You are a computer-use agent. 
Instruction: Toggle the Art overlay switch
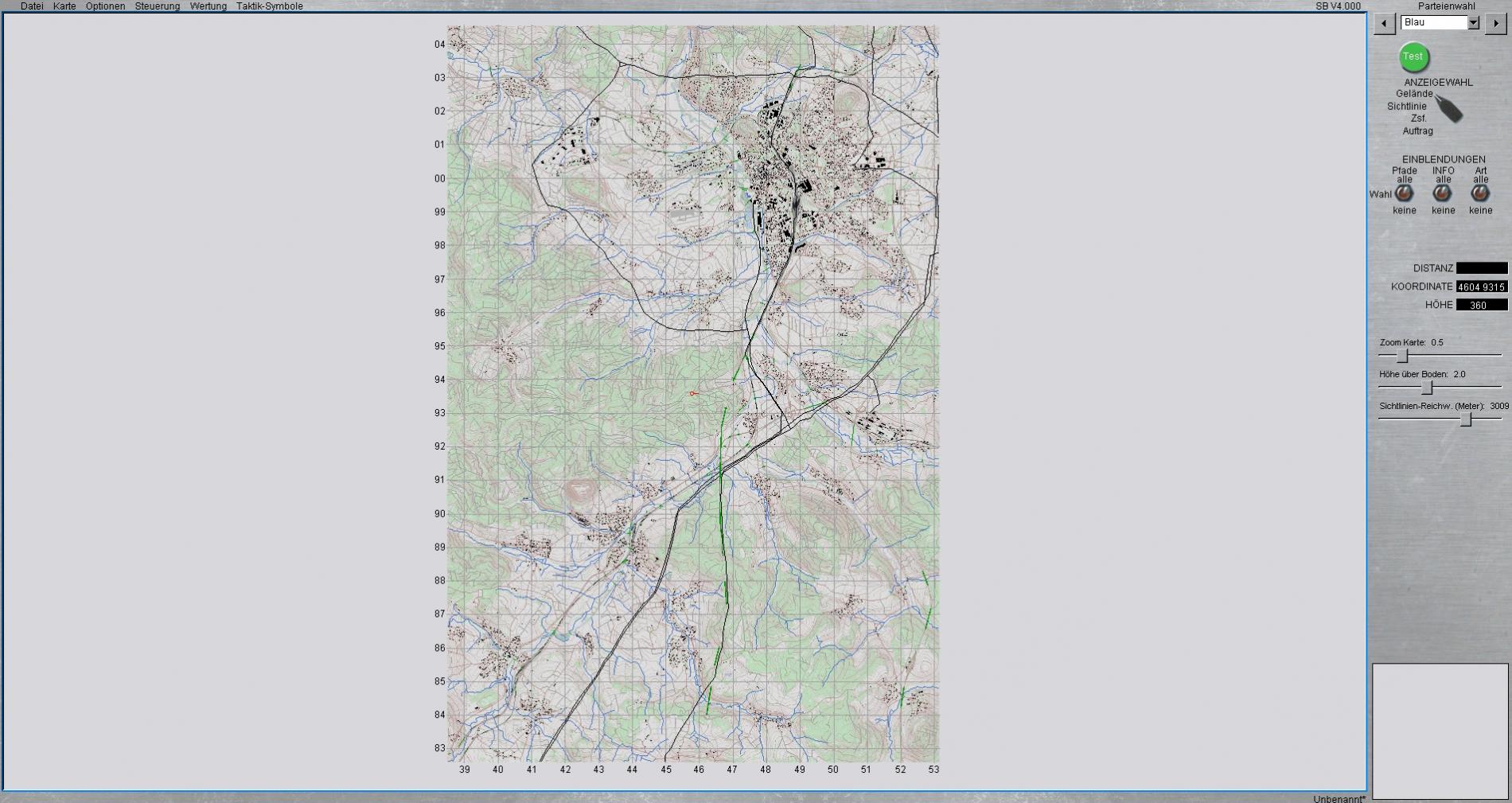(x=1480, y=193)
